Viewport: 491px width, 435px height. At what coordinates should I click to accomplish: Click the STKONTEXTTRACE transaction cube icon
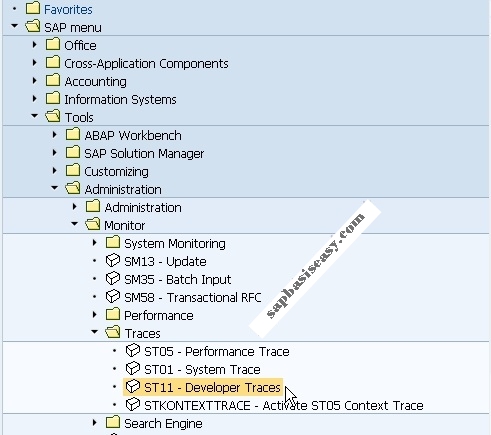click(x=133, y=404)
